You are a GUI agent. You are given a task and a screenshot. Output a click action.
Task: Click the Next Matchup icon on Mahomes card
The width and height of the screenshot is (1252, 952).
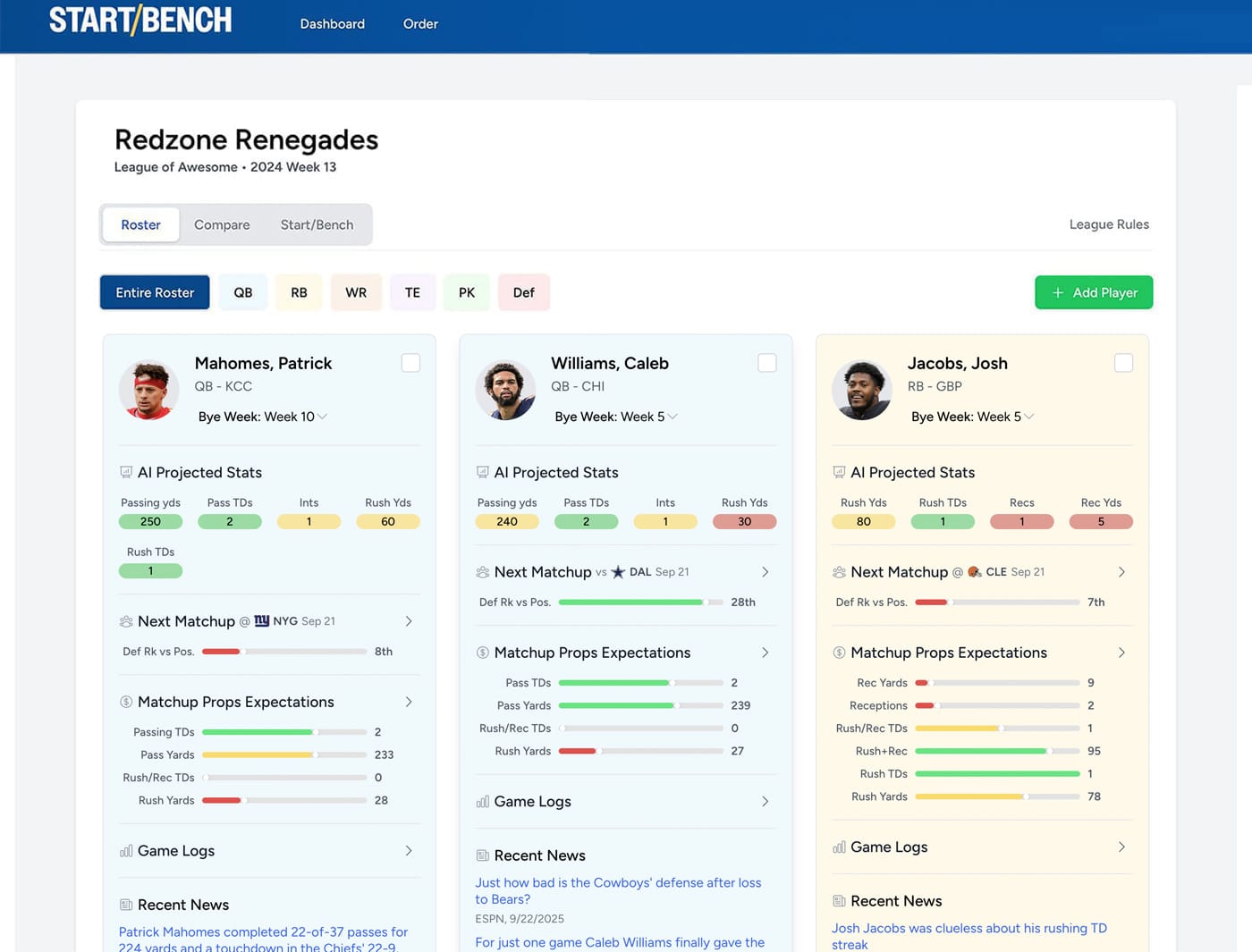[x=126, y=621]
